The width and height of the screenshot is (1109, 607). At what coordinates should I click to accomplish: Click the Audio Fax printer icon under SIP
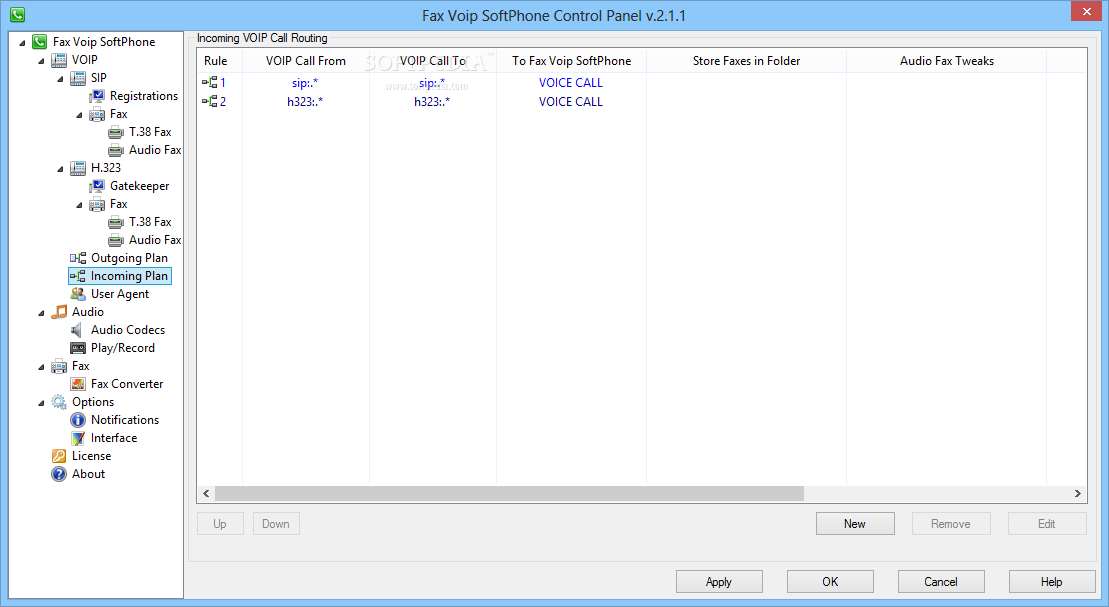coord(116,150)
